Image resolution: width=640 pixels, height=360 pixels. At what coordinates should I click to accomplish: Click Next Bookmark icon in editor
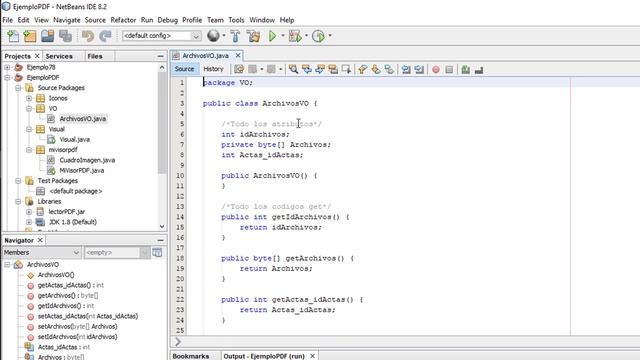coord(376,69)
